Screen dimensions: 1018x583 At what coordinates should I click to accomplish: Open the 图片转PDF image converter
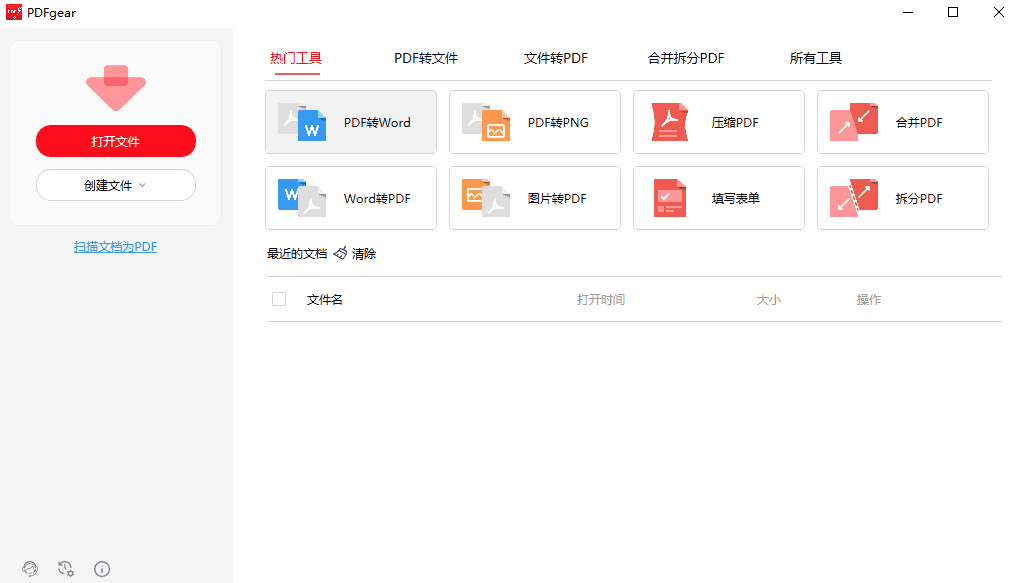pos(534,198)
